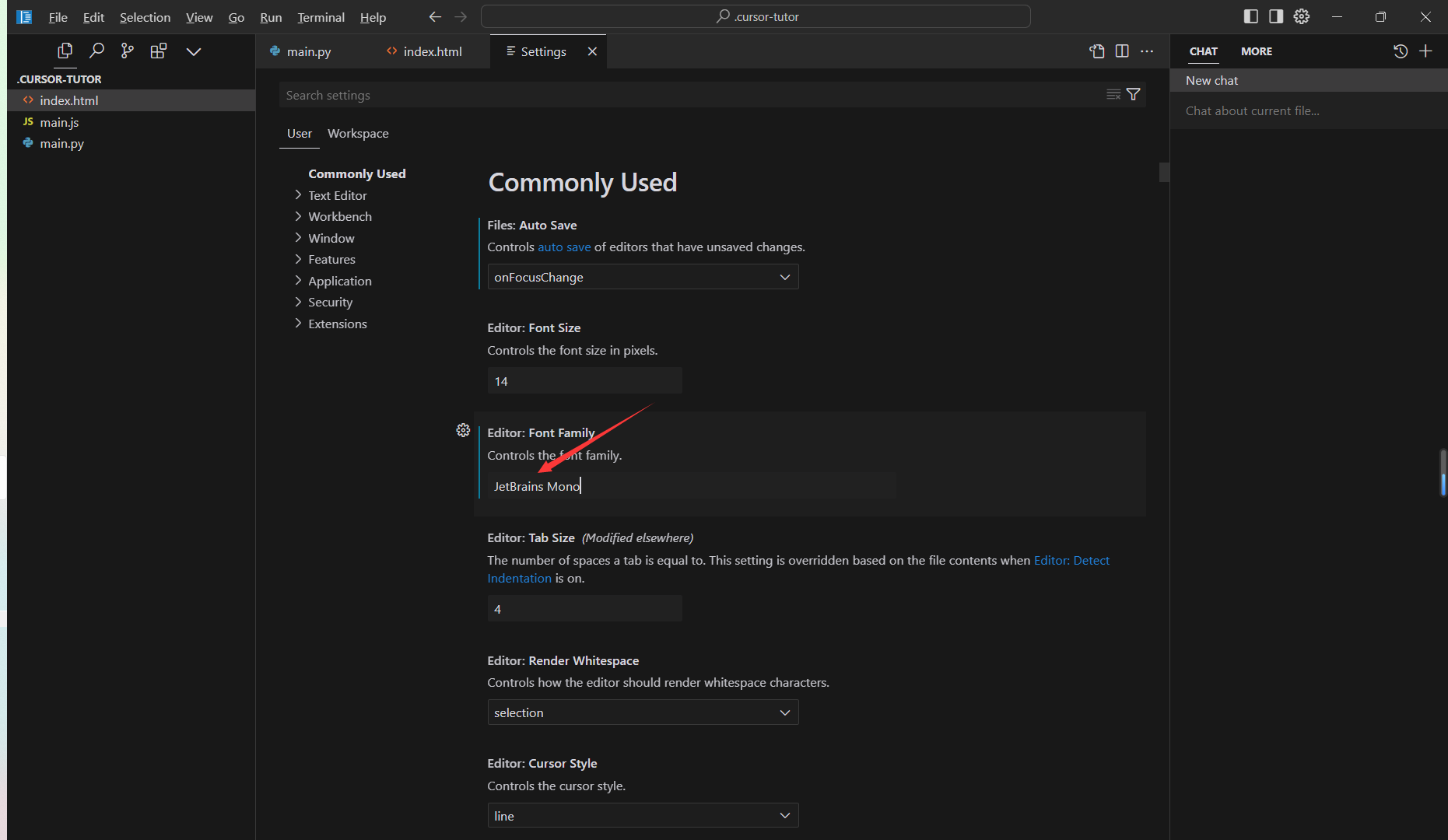Open the Help menu
Screen dimensions: 1448x840
click(373, 17)
